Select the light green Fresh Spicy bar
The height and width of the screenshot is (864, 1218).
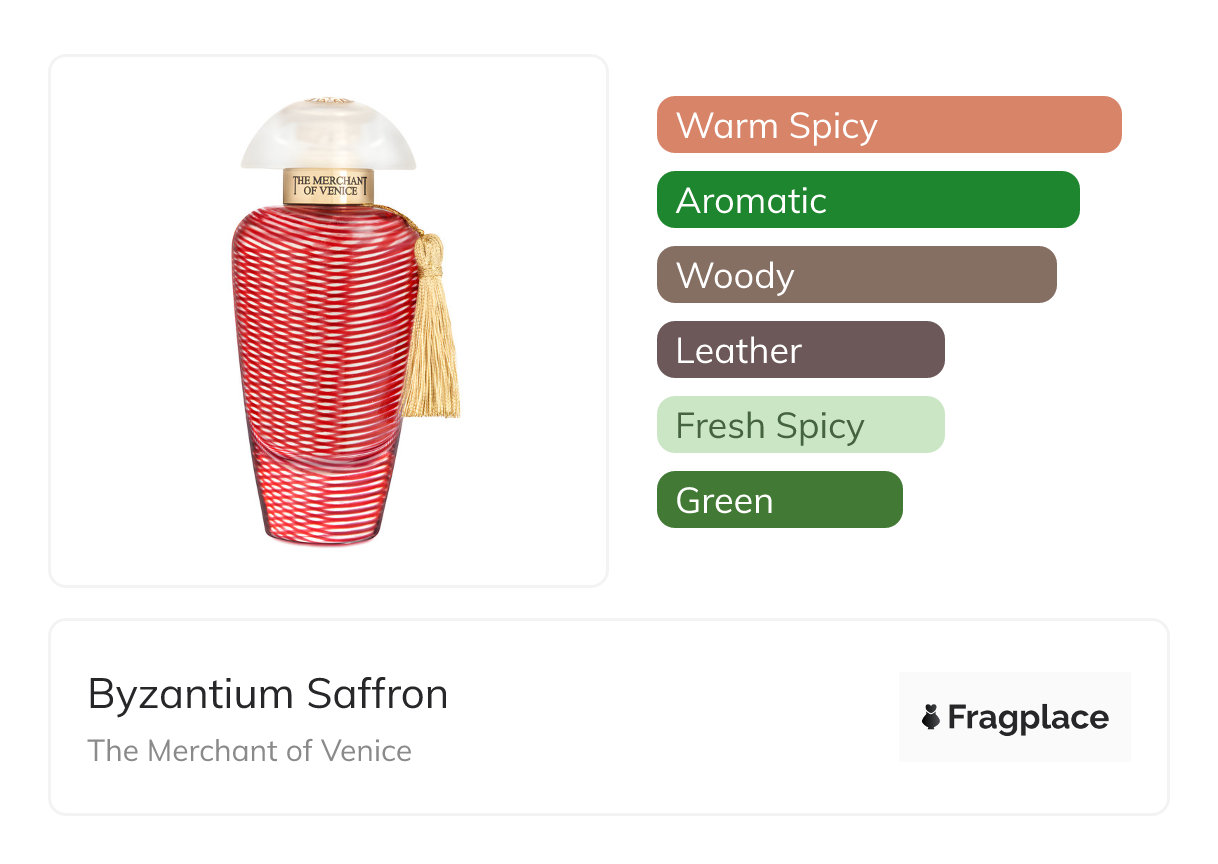[x=800, y=425]
